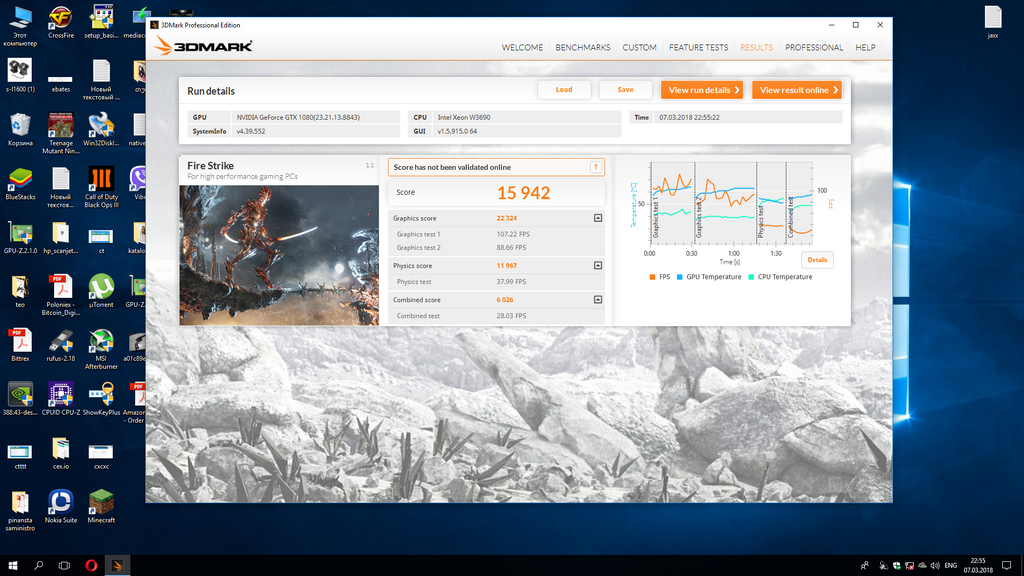This screenshot has width=1024, height=576.
Task: Click View run details button
Action: pyautogui.click(x=702, y=90)
